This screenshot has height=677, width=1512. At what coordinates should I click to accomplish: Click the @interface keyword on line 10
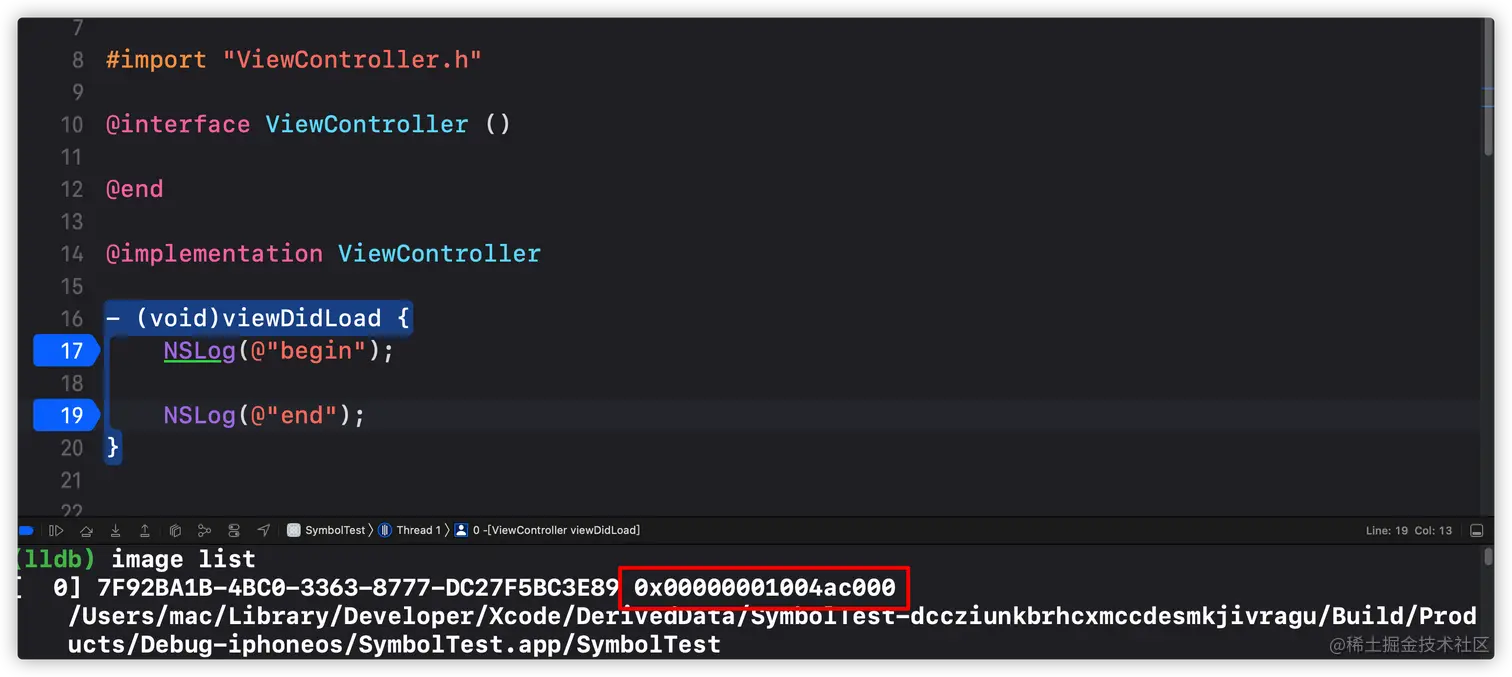(x=178, y=124)
